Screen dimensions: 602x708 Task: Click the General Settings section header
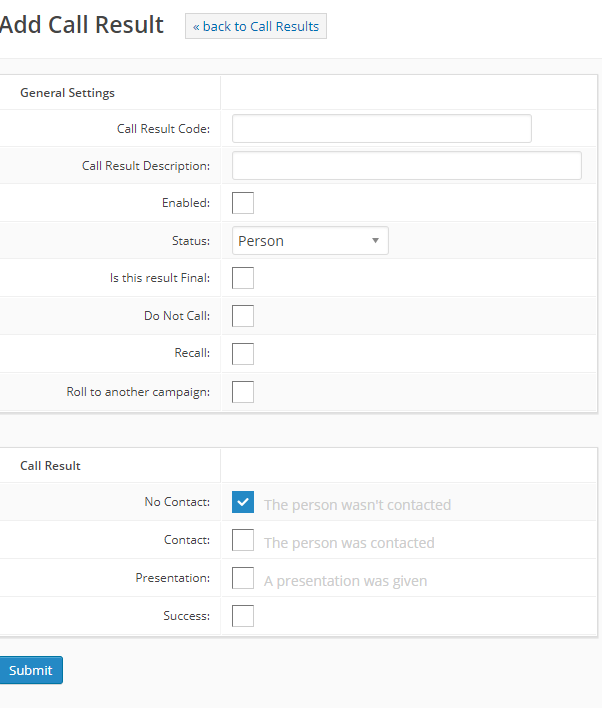67,93
